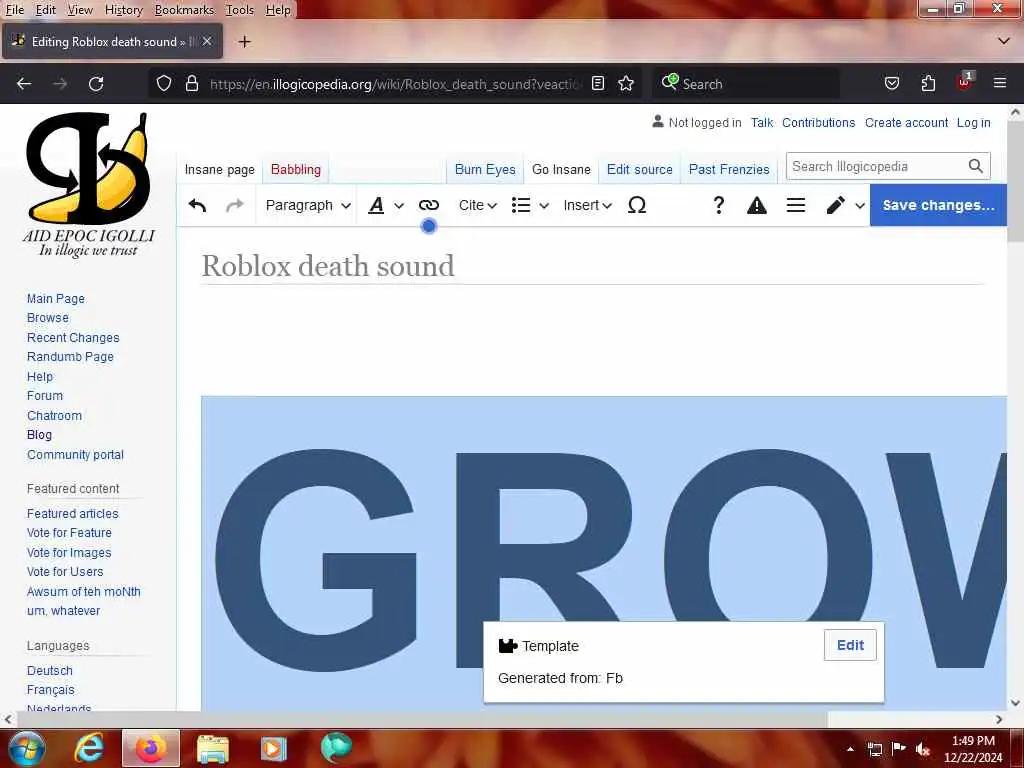The height and width of the screenshot is (768, 1024).
Task: Click the uBlock extension icon with badge
Action: 964,82
